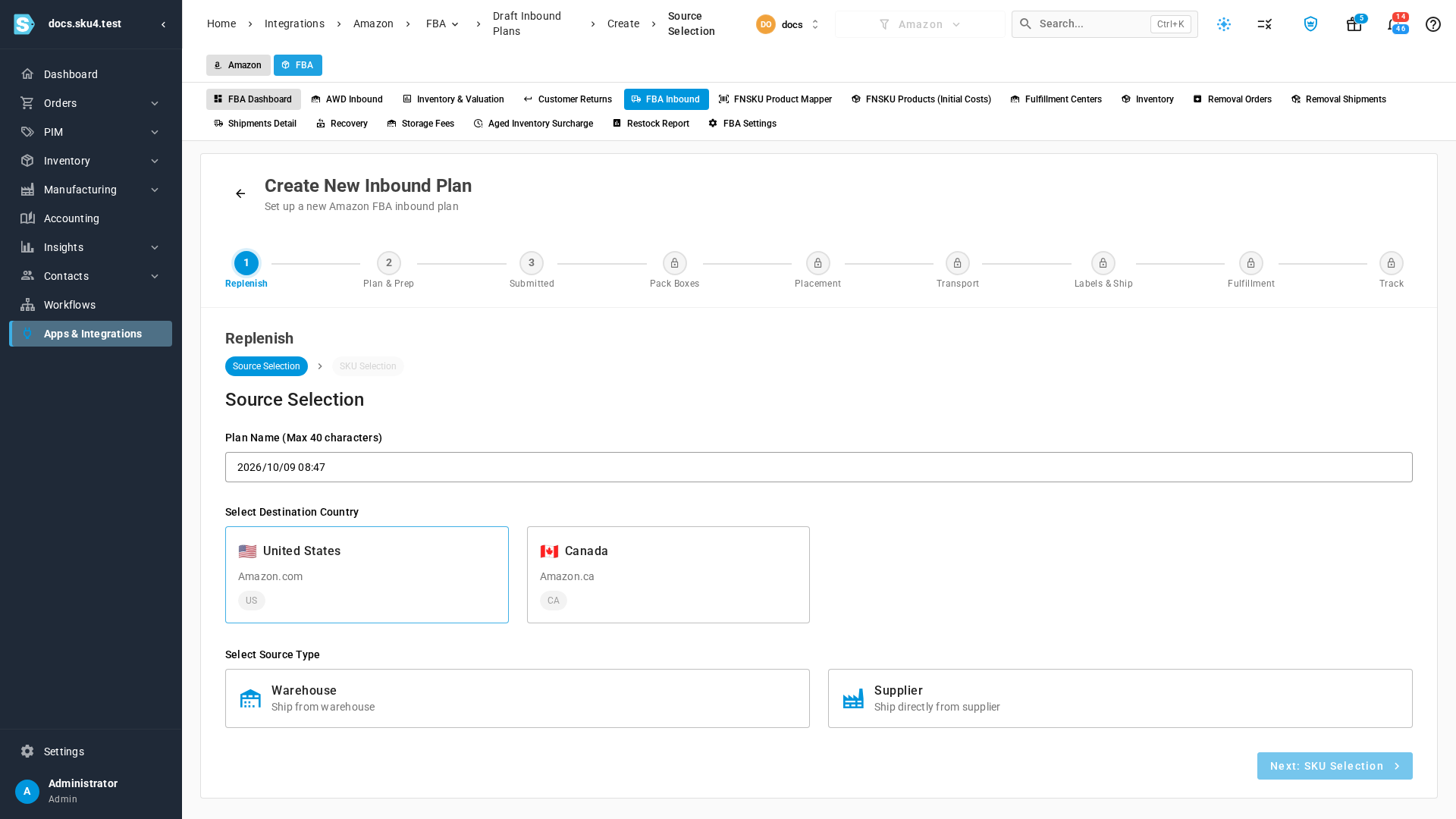The image size is (1456, 819).
Task: Click Next: SKU Selection button
Action: 1335,766
